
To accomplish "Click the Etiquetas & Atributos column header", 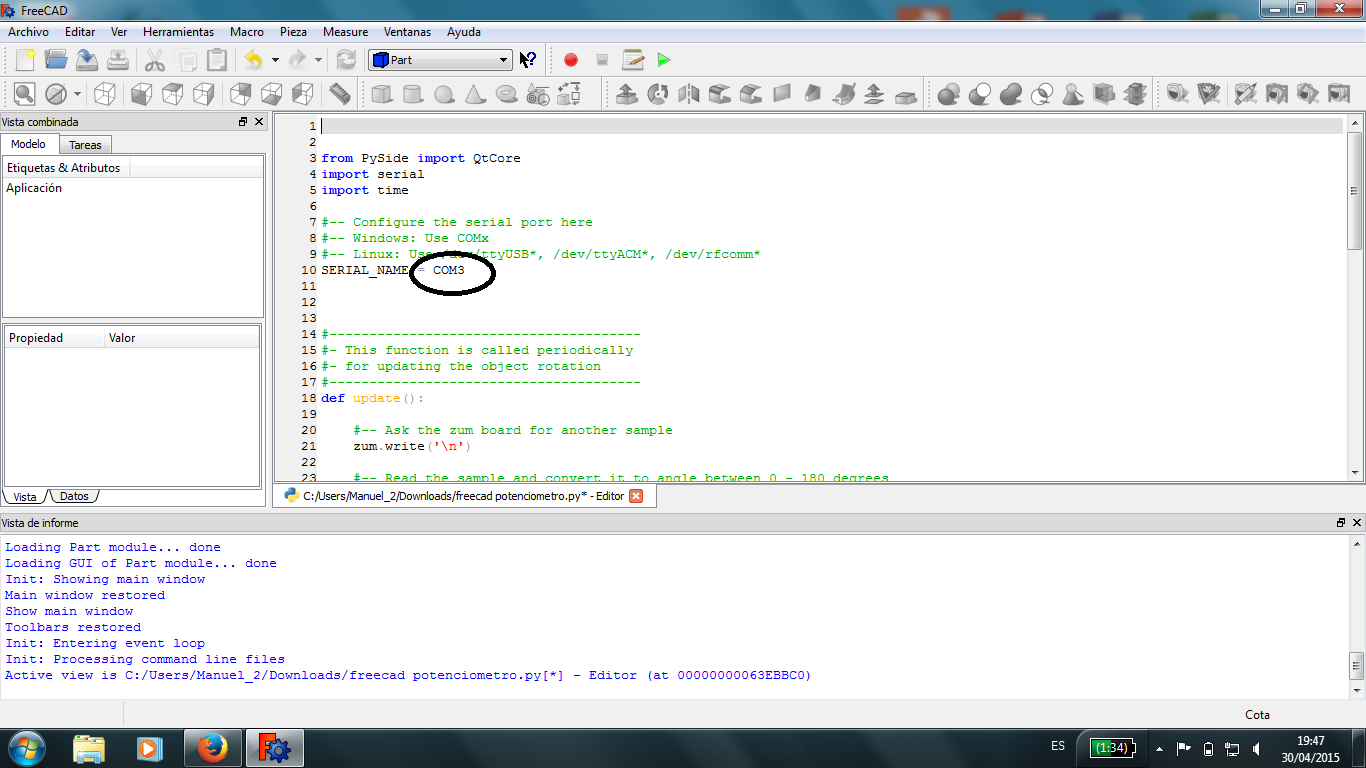I will 66,168.
